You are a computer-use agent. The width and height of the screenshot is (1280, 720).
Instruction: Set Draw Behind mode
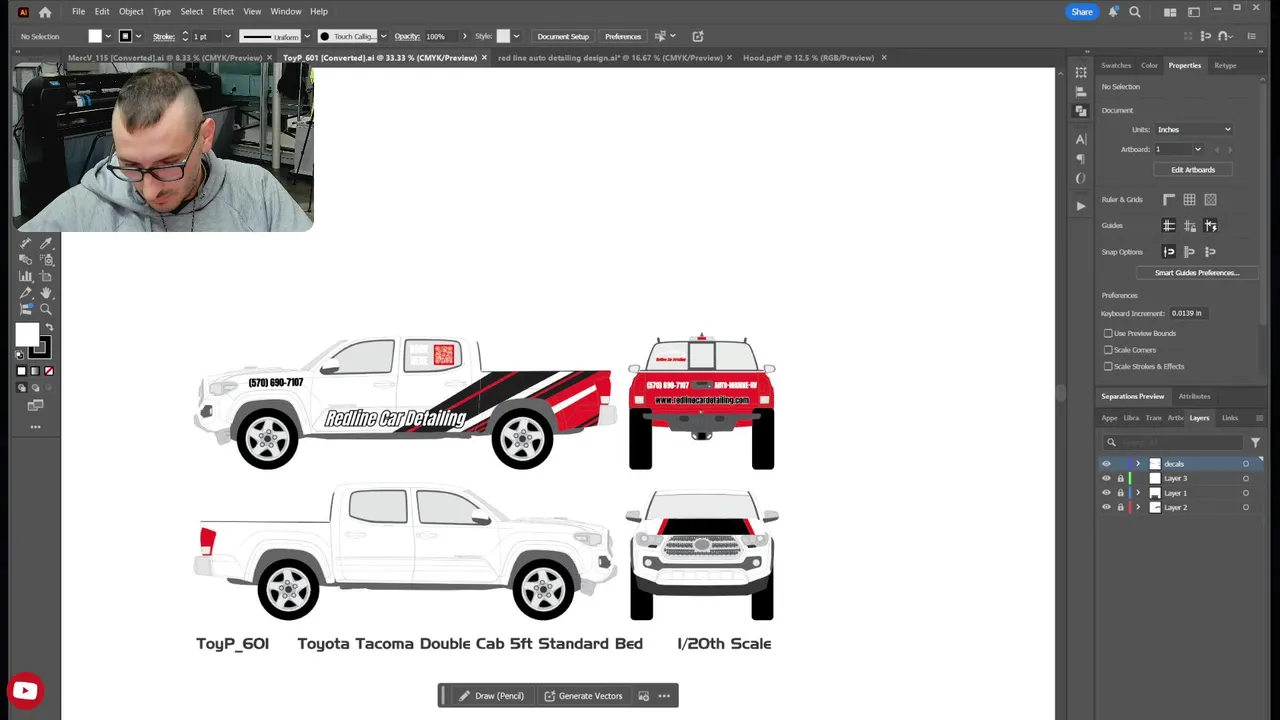pyautogui.click(x=35, y=388)
